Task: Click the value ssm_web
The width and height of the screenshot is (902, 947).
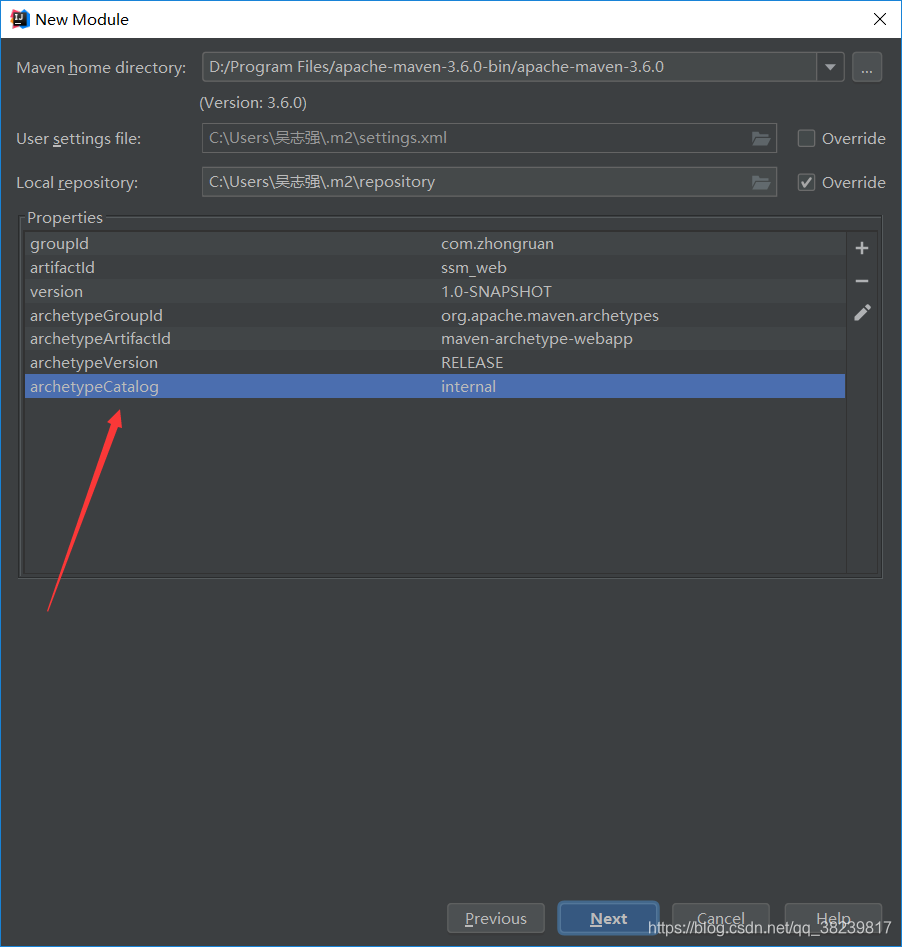Action: (x=474, y=268)
